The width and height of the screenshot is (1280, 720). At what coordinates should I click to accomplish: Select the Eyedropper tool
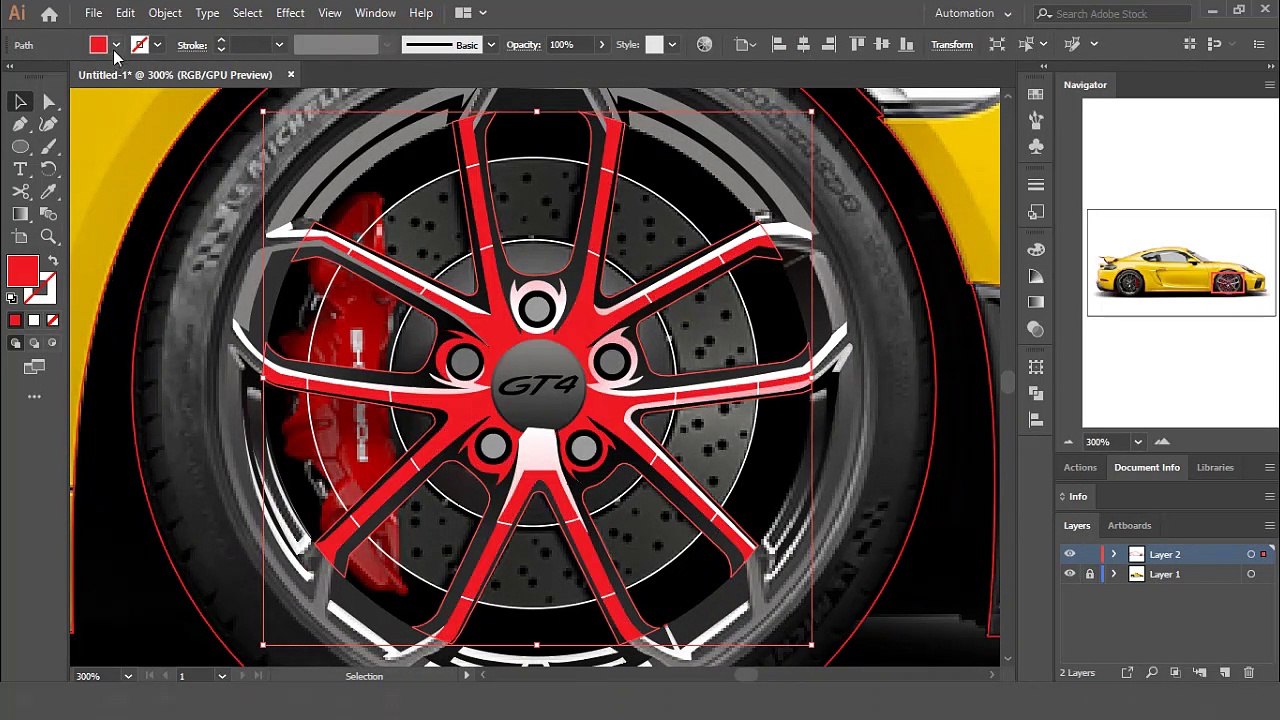click(x=49, y=192)
